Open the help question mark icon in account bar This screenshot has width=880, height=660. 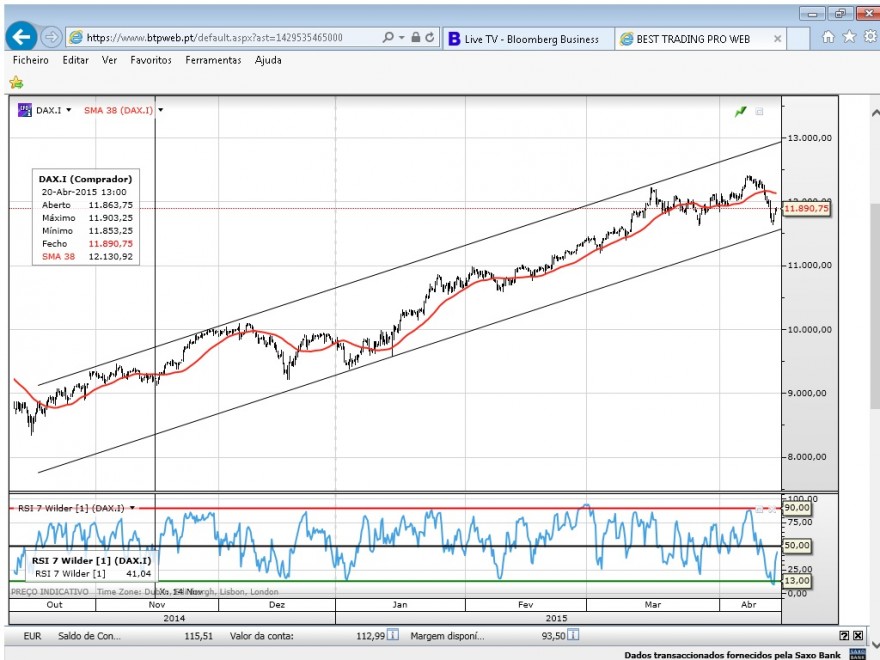(x=844, y=635)
